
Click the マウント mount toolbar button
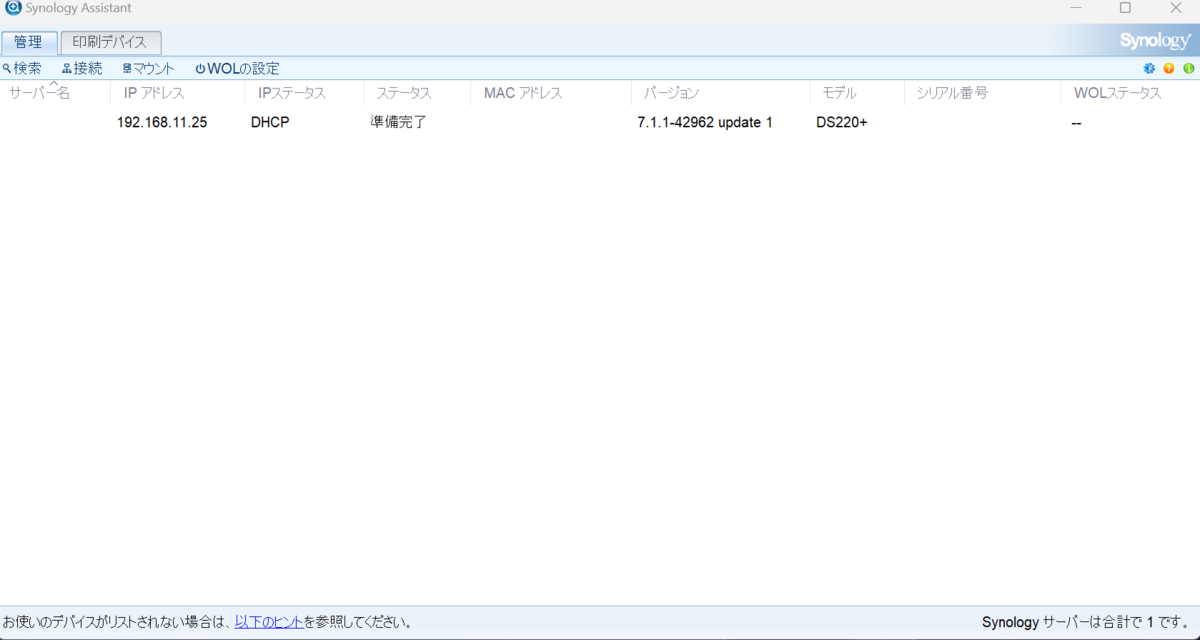tap(148, 69)
